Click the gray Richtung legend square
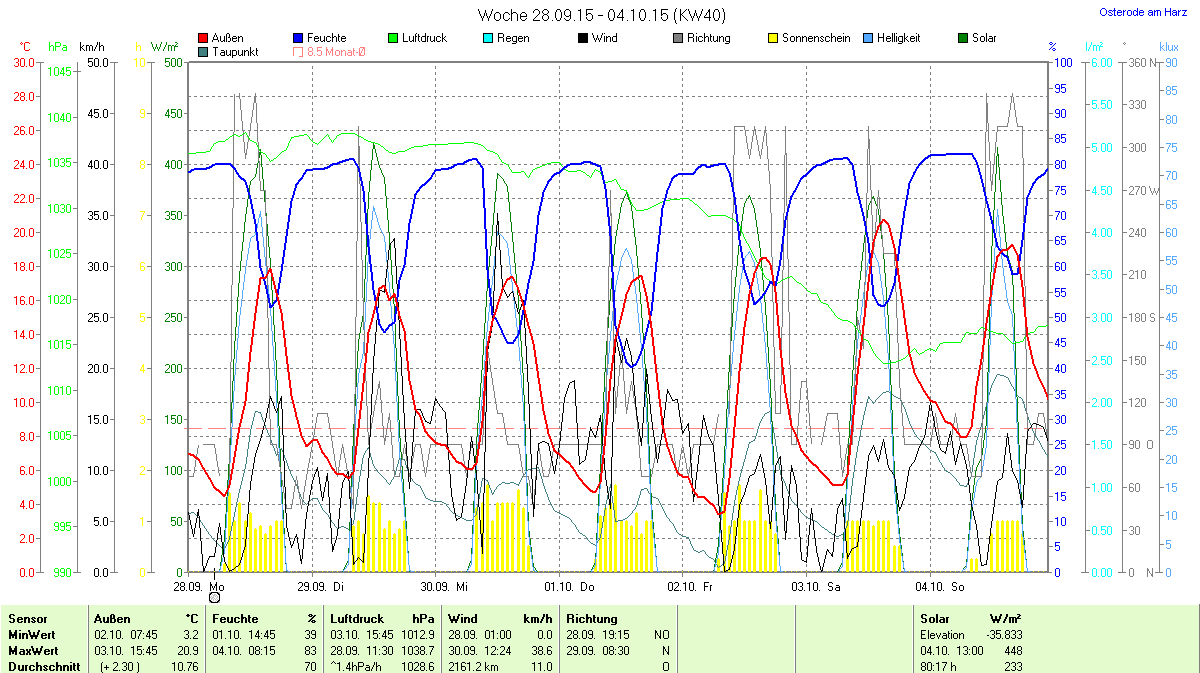The width and height of the screenshot is (1200, 673). pyautogui.click(x=677, y=38)
